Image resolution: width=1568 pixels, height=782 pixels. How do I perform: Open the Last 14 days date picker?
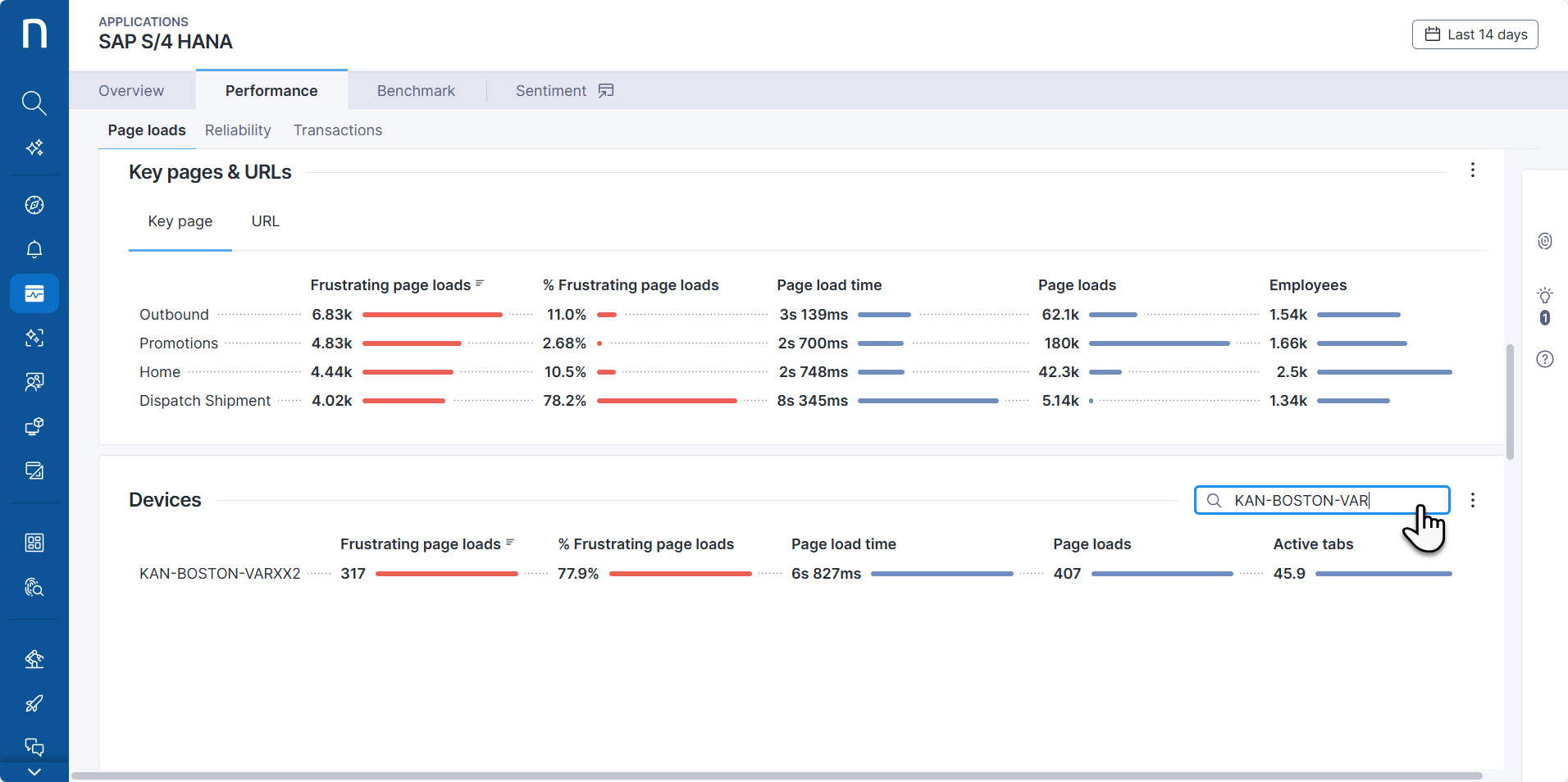(x=1475, y=34)
